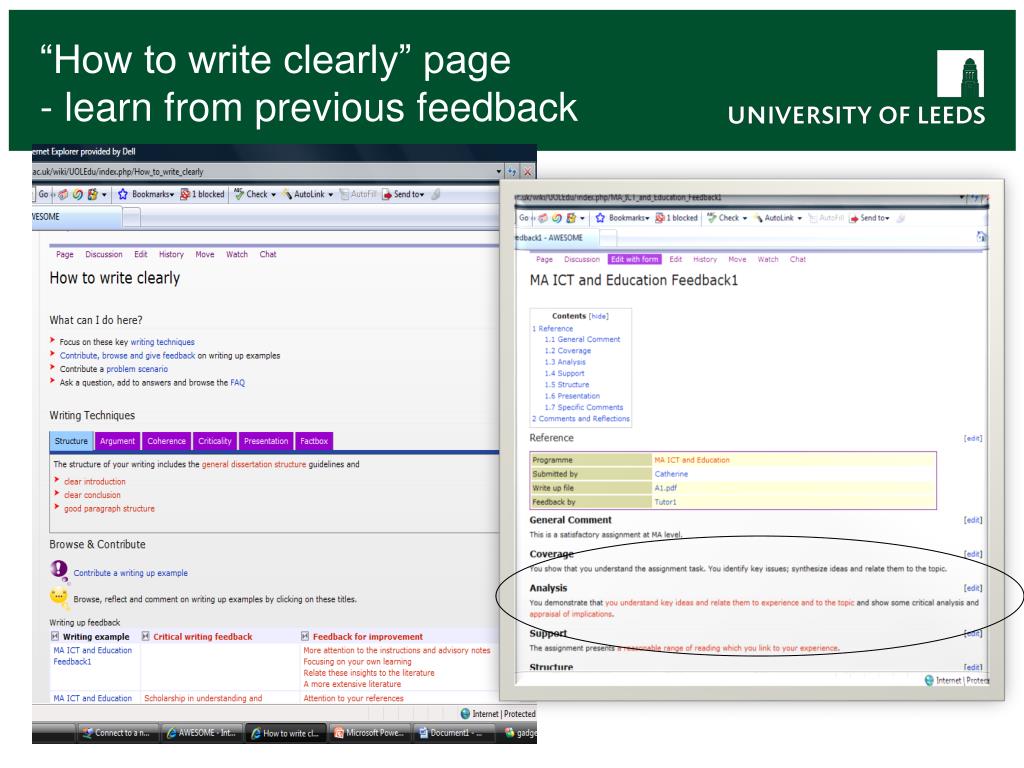Jump to '1.1 General Comment' in Contents
This screenshot has height=768, width=1024.
[583, 340]
